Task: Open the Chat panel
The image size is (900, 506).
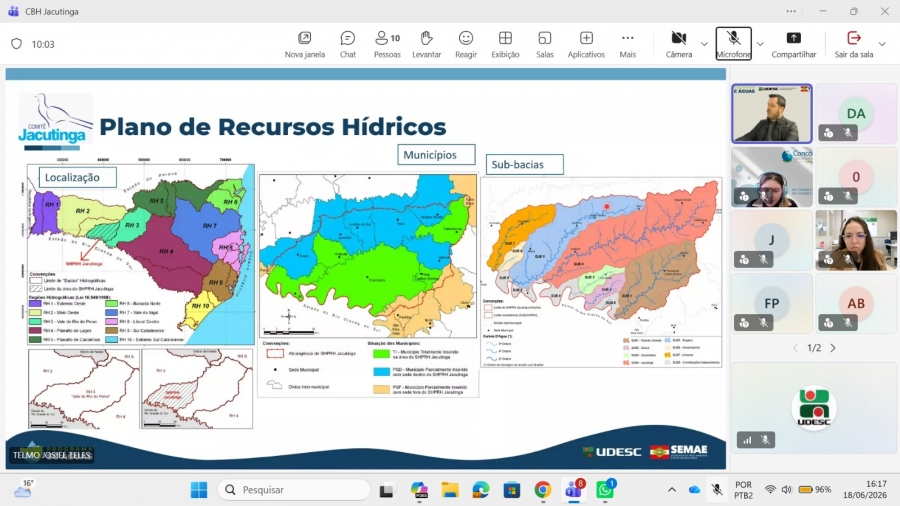Action: click(x=348, y=45)
